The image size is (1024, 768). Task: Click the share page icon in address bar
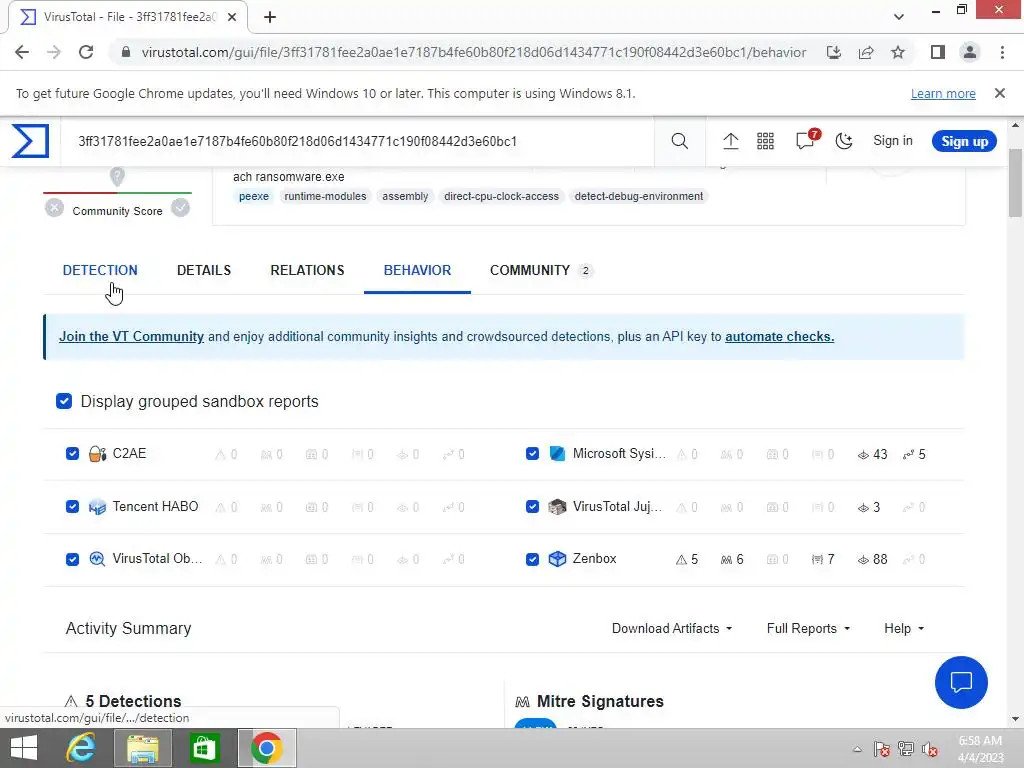pyautogui.click(x=866, y=52)
